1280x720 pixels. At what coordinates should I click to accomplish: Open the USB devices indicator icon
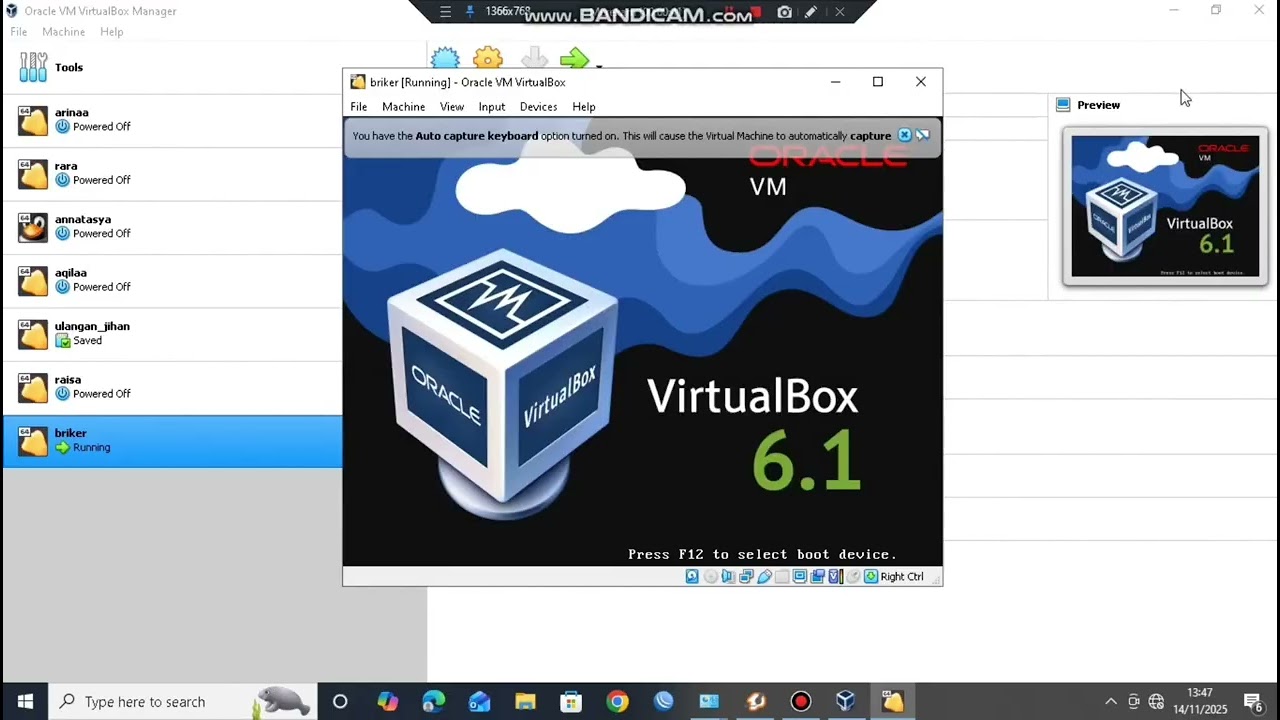(764, 576)
